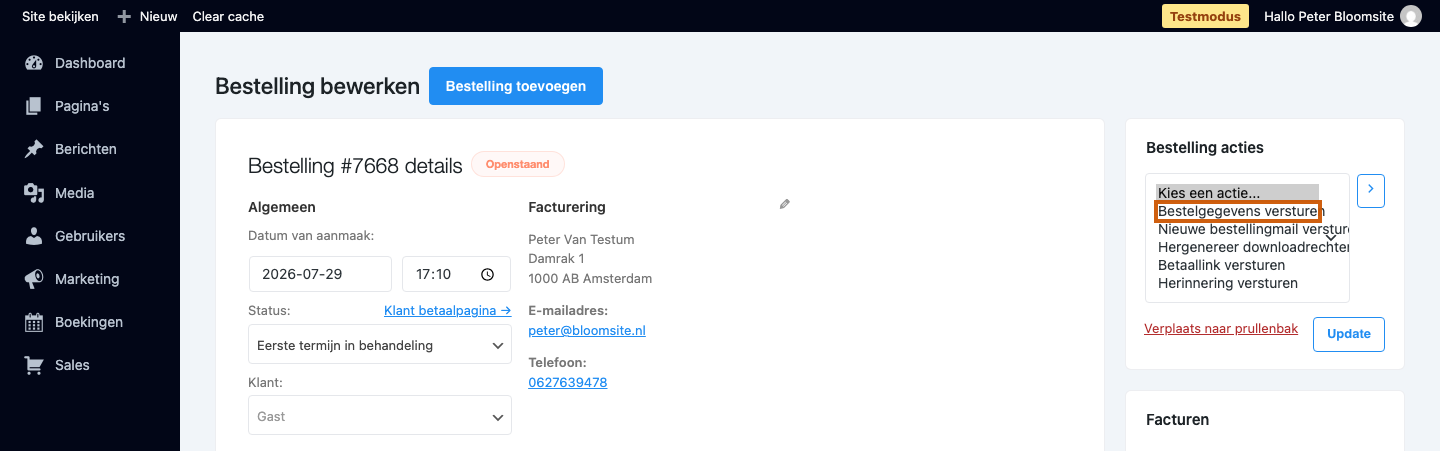Image resolution: width=1440 pixels, height=451 pixels.
Task: Click the Sales shopping cart icon
Action: [34, 365]
